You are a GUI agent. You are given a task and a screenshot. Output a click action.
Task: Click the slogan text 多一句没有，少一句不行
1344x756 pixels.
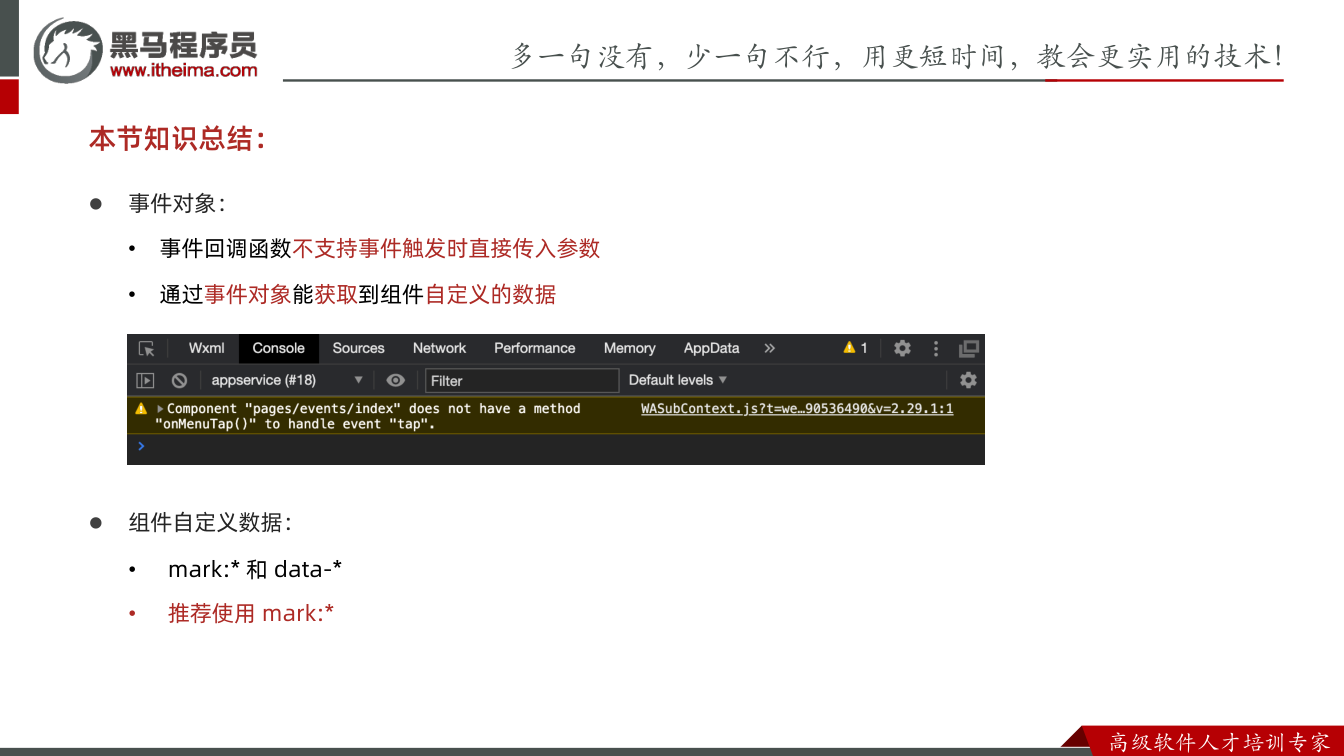[670, 56]
